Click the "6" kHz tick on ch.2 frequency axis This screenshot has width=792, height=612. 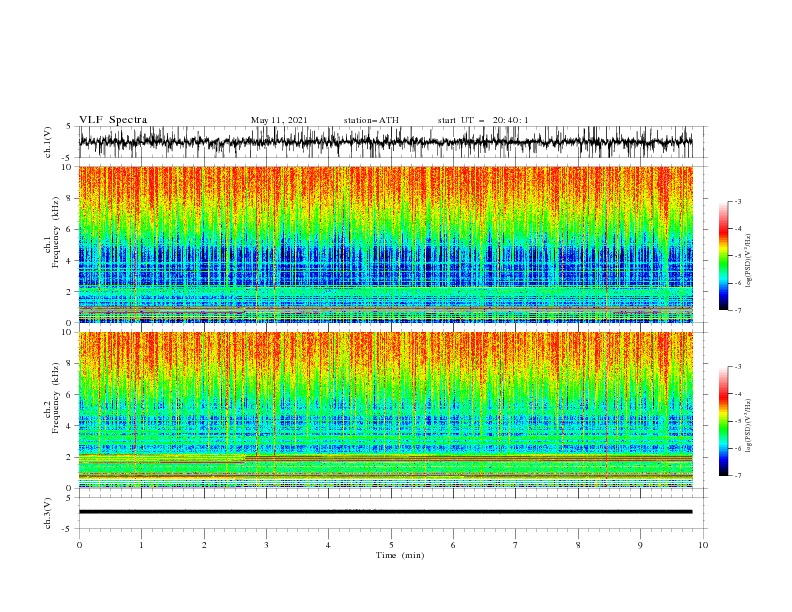(x=71, y=395)
